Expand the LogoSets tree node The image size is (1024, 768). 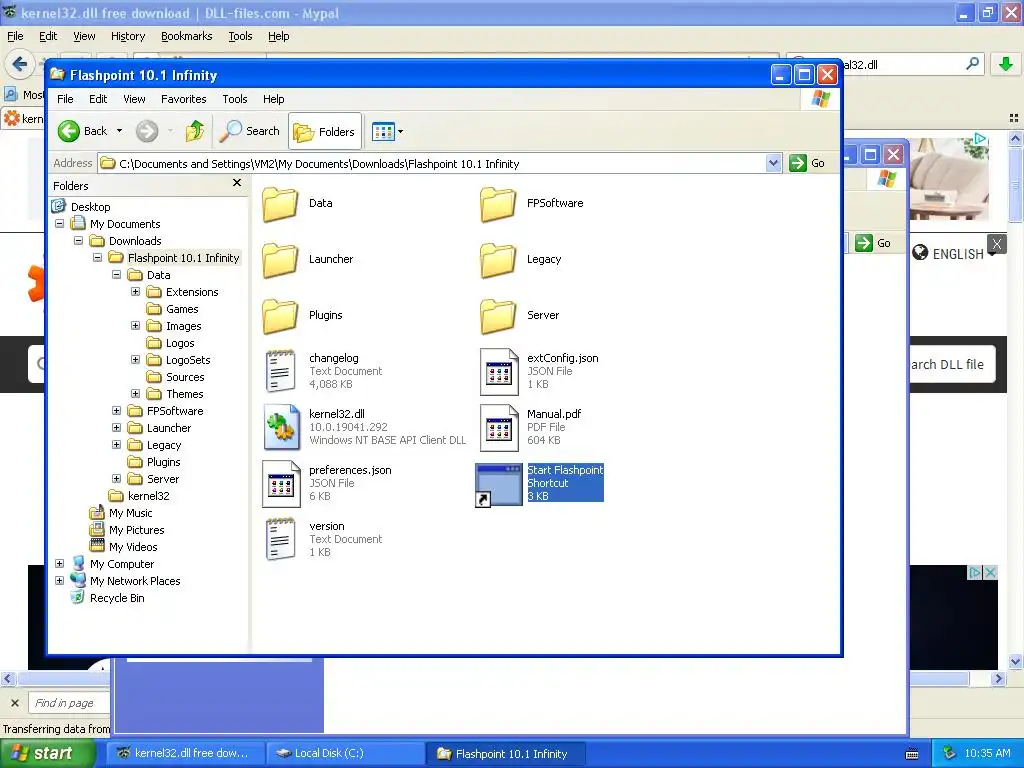(x=135, y=359)
